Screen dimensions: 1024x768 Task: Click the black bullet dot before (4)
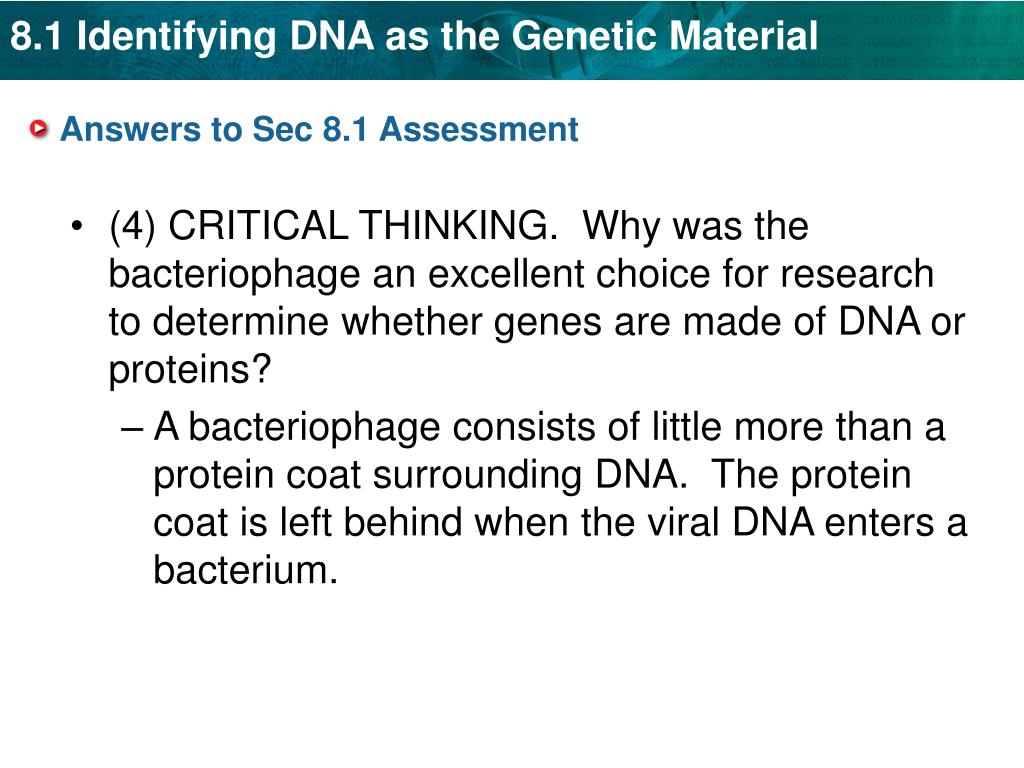(x=77, y=226)
